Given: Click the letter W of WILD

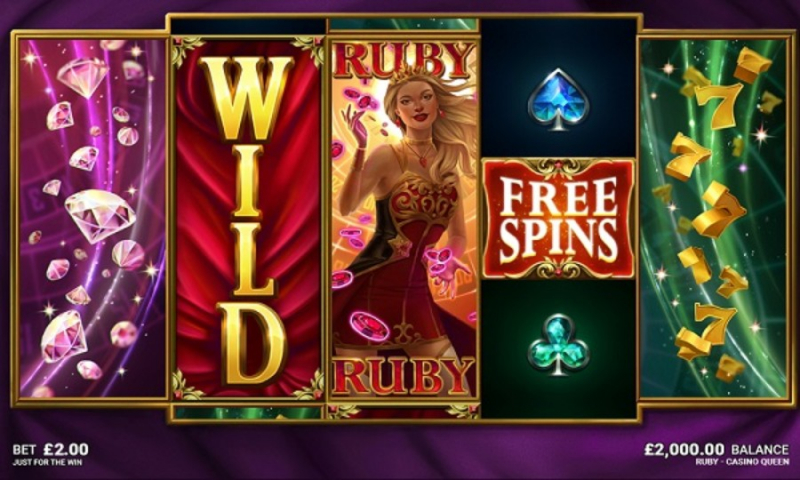Looking at the screenshot, I should 248,98.
